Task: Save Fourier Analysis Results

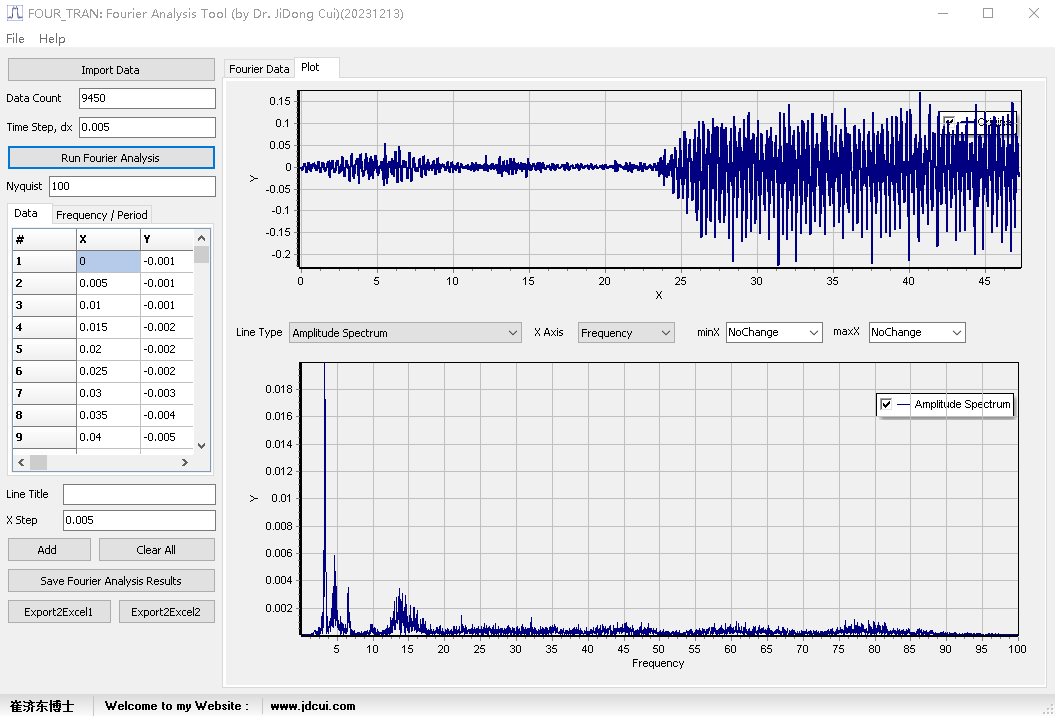Action: [111, 581]
